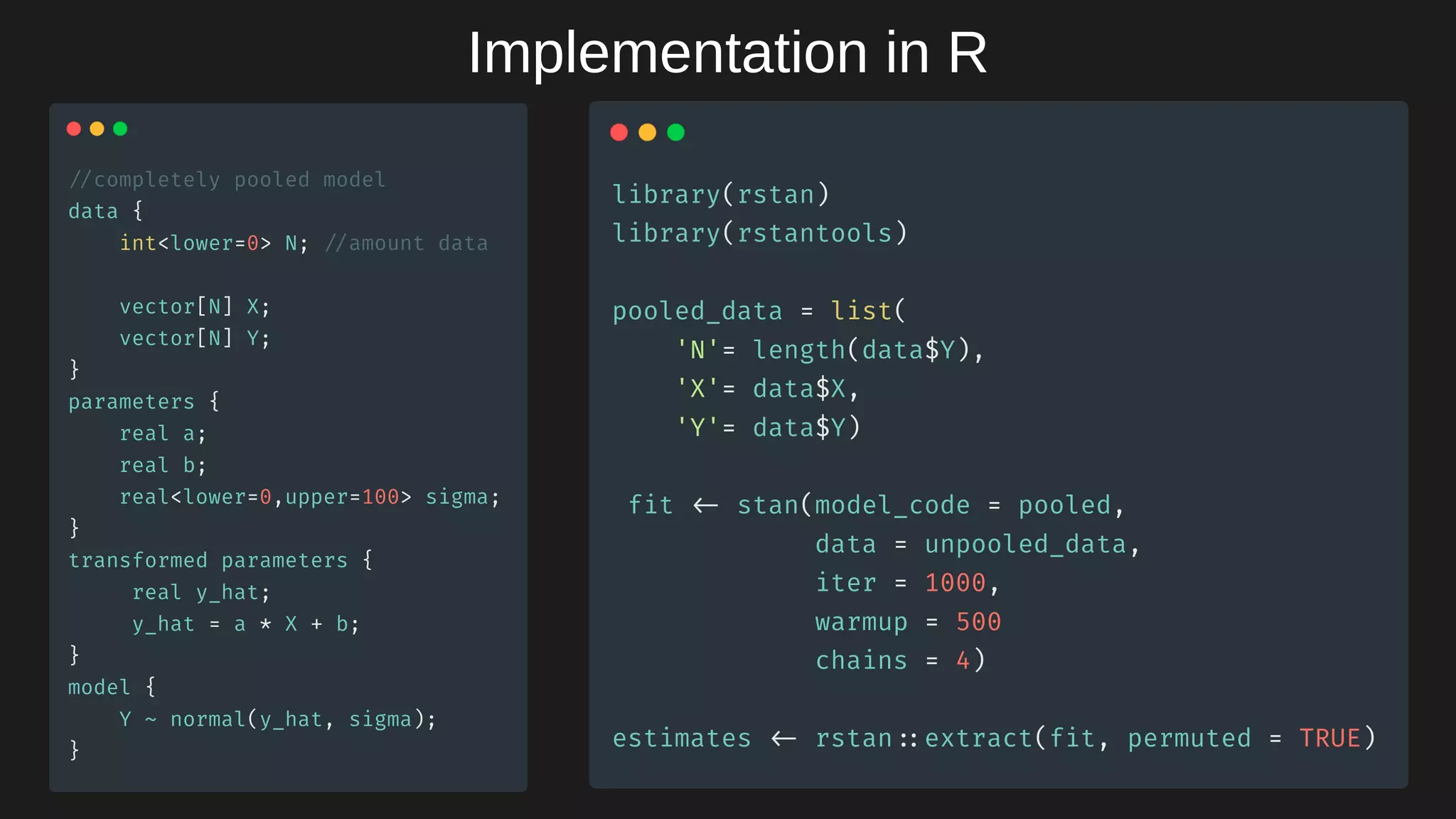
Task: Click the line 'library(rstantools)'
Action: (760, 233)
